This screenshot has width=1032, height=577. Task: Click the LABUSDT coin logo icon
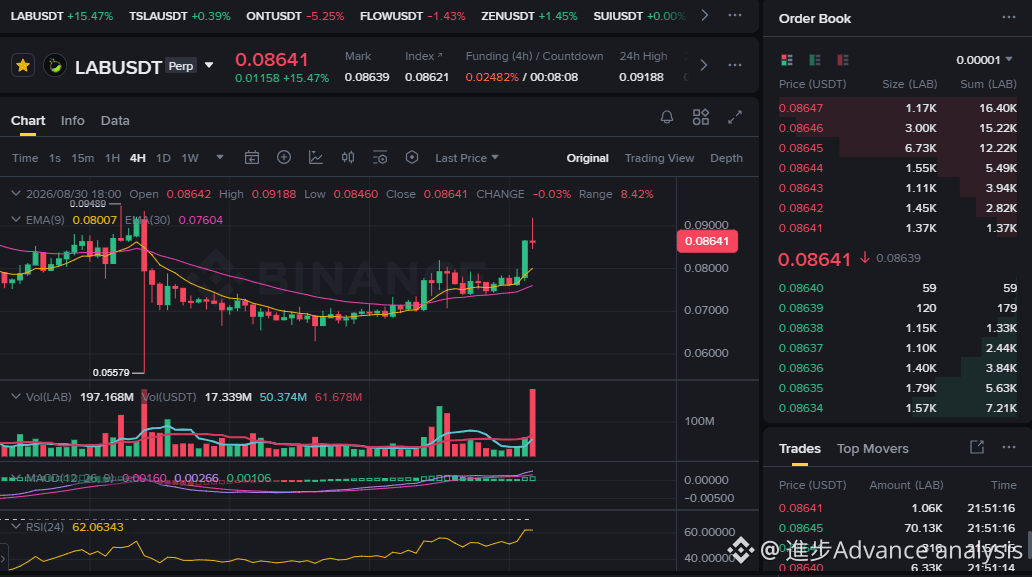click(x=55, y=66)
